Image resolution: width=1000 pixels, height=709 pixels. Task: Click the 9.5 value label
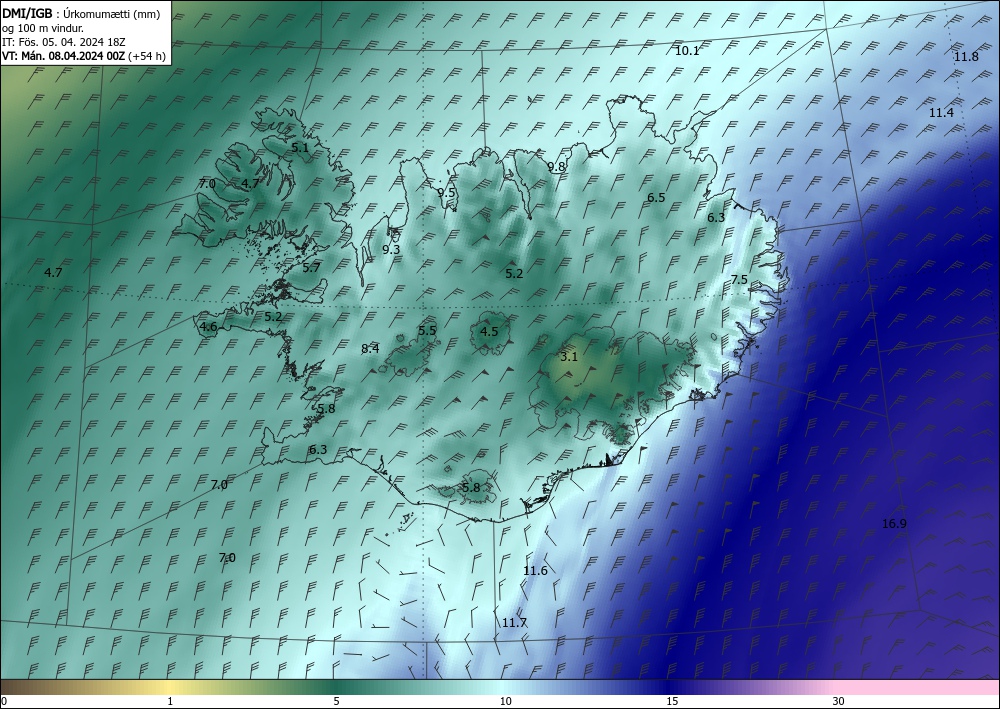[446, 193]
